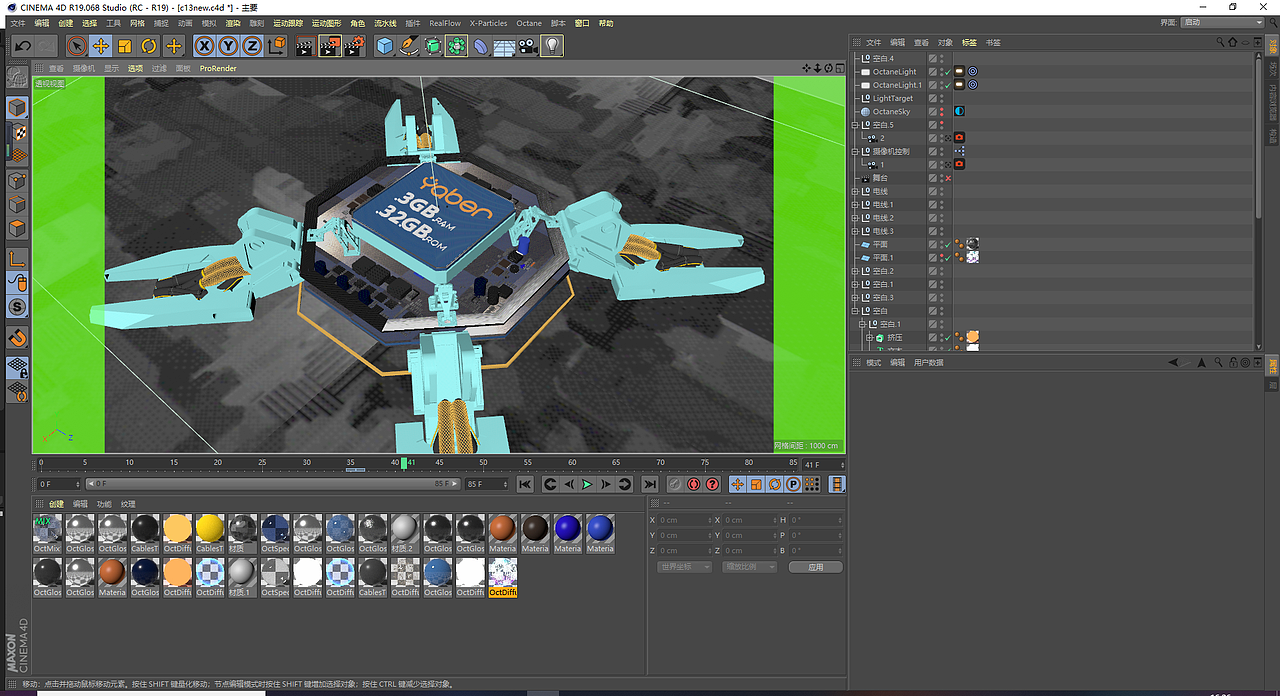Click the green Array modeling icon
The width and height of the screenshot is (1280, 696).
click(x=457, y=46)
